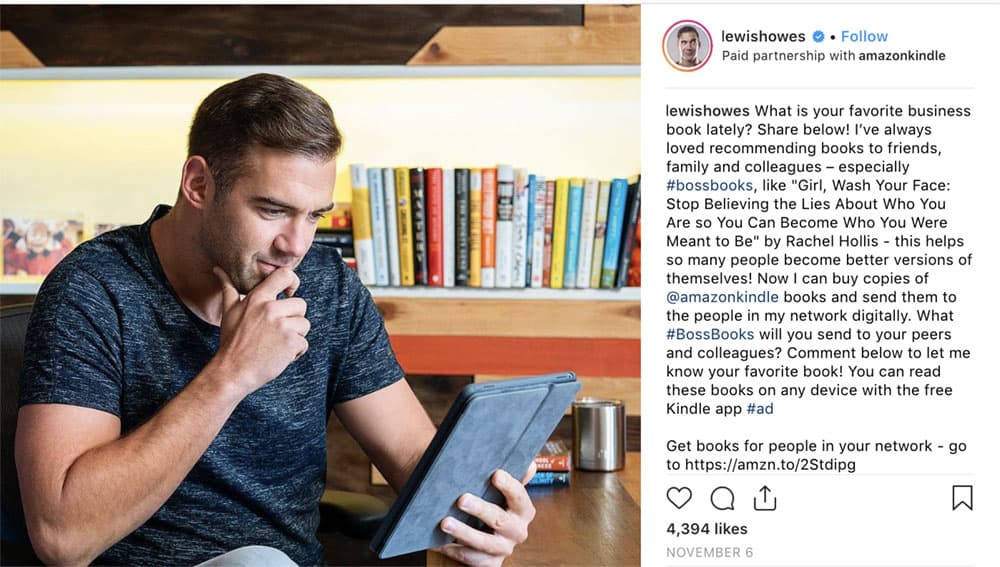The height and width of the screenshot is (567, 1000).
Task: Click the 'Paid partnership with' label text
Action: (788, 55)
